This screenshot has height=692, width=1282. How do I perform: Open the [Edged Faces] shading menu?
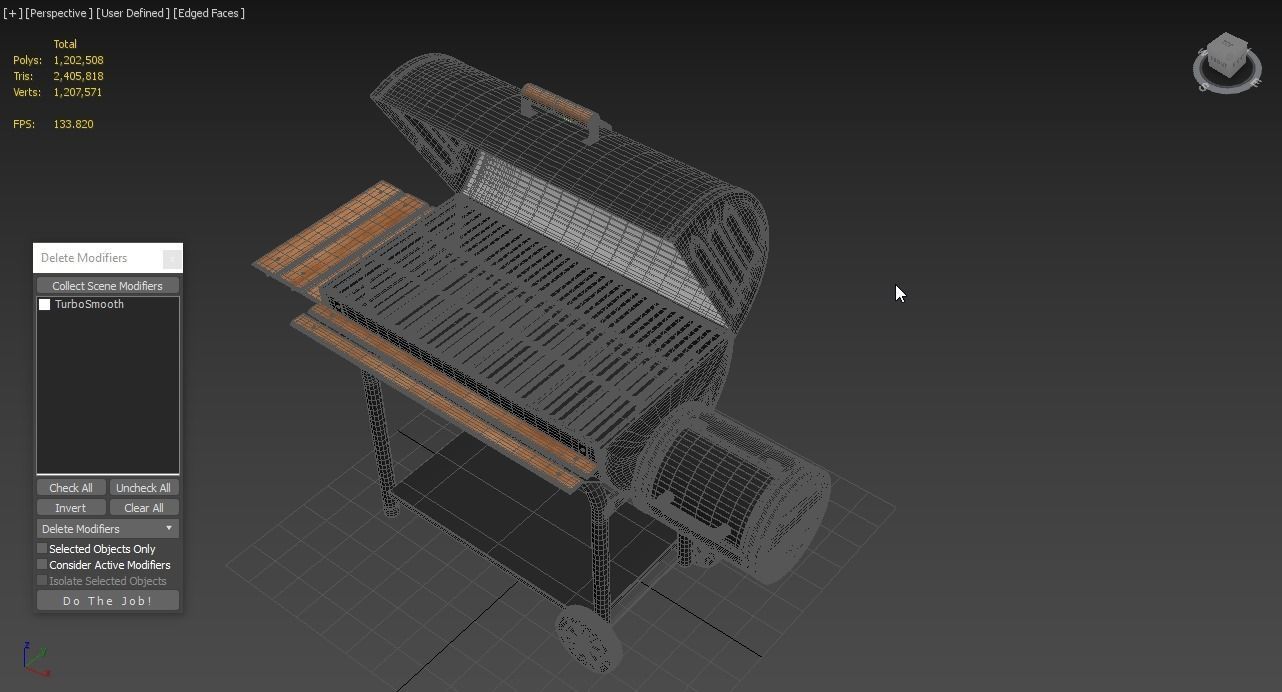coord(209,13)
